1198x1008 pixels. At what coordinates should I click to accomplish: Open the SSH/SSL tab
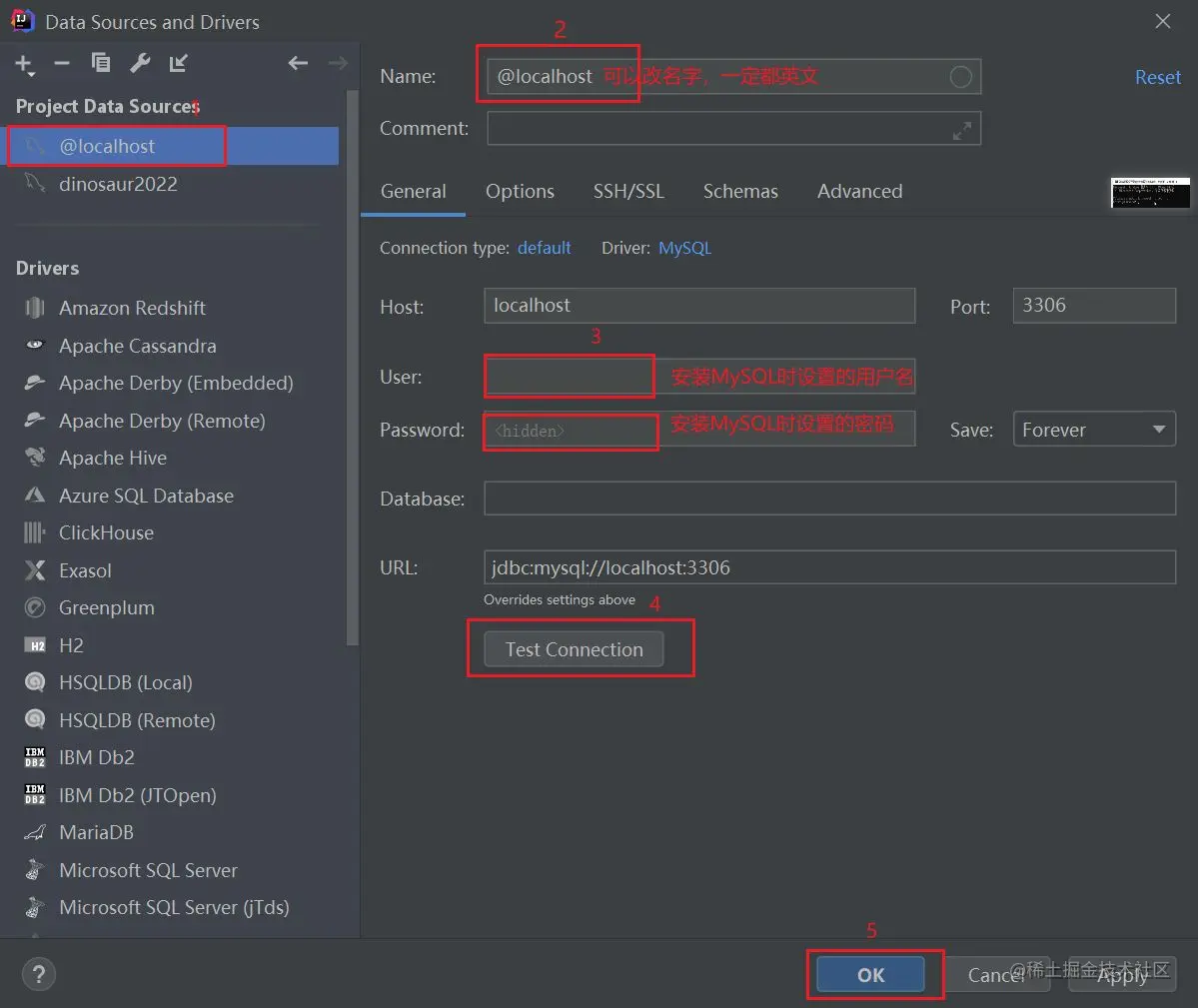[628, 191]
